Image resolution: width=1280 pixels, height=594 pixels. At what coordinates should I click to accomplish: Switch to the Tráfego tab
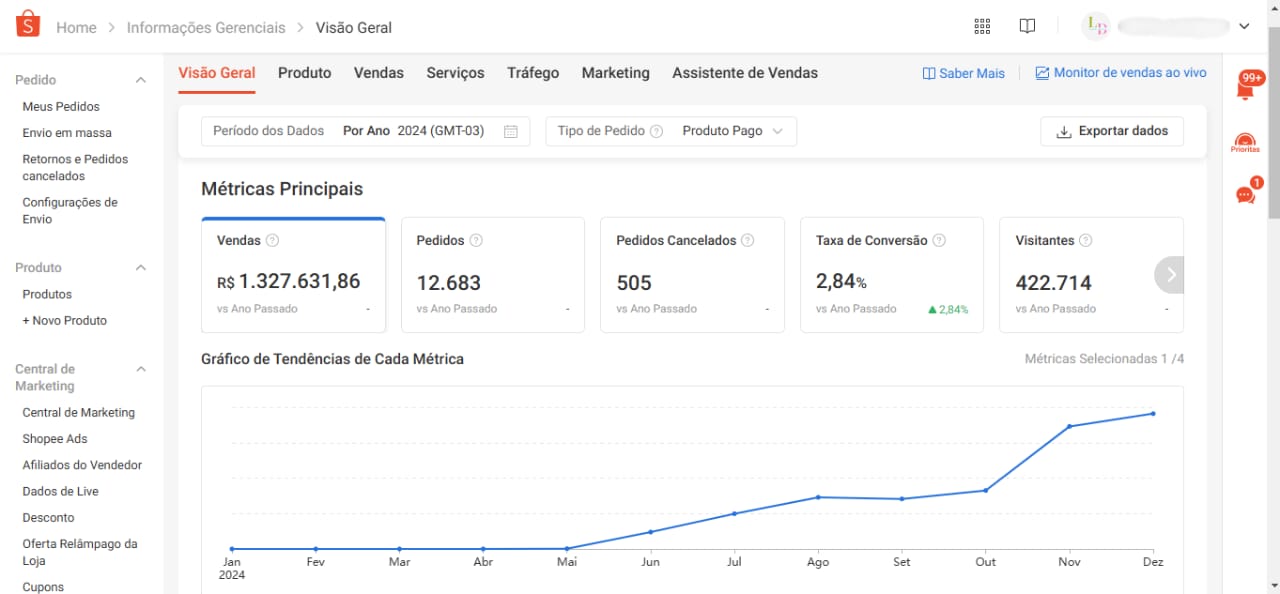coord(532,73)
